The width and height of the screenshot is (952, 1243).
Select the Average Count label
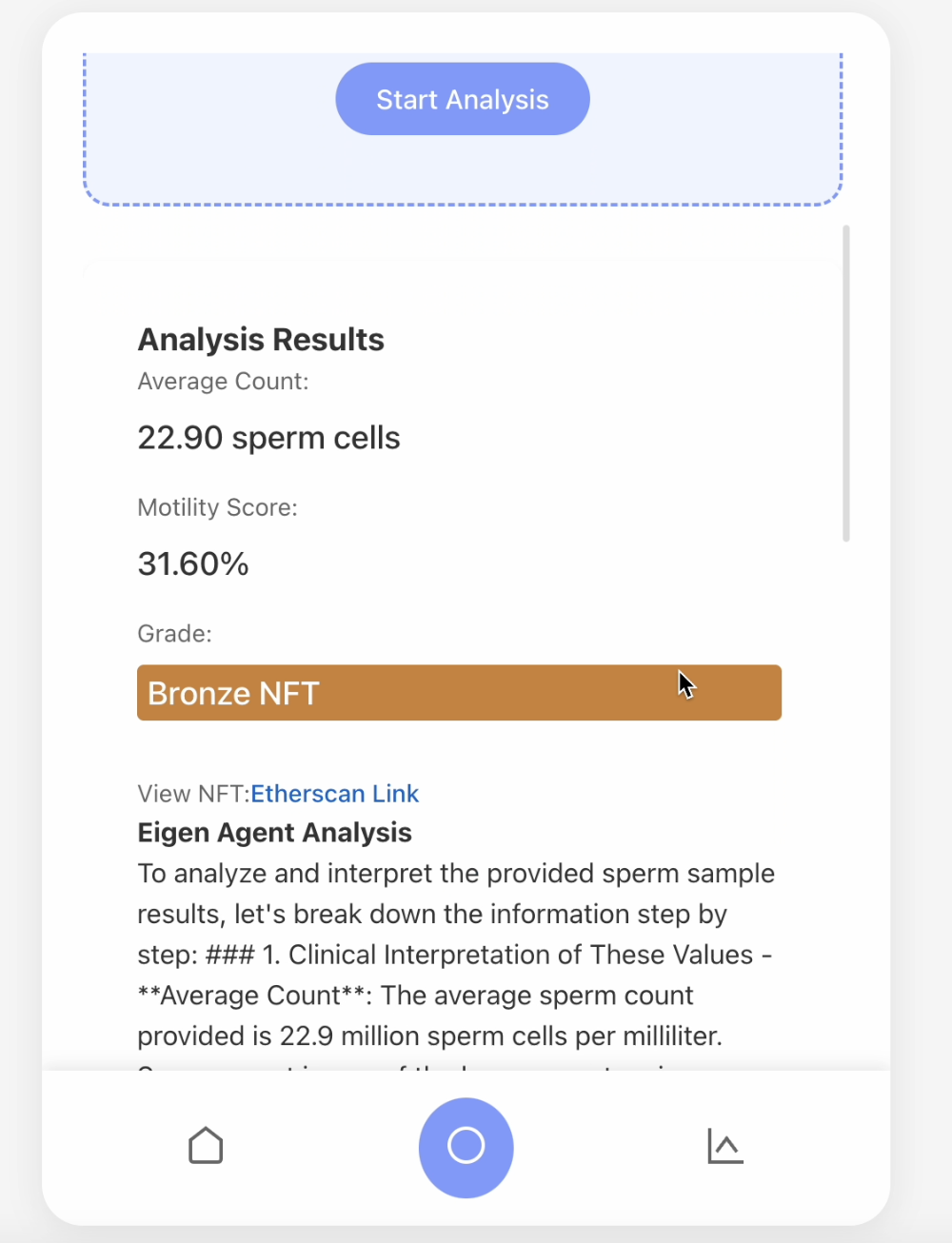click(223, 382)
